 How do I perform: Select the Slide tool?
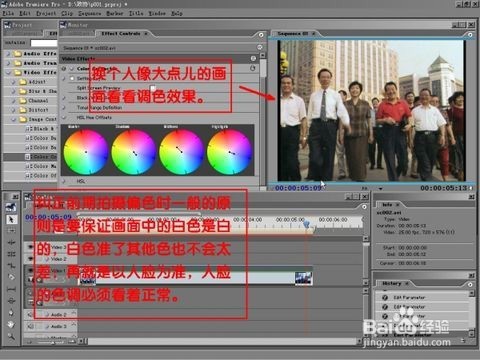click(x=11, y=301)
